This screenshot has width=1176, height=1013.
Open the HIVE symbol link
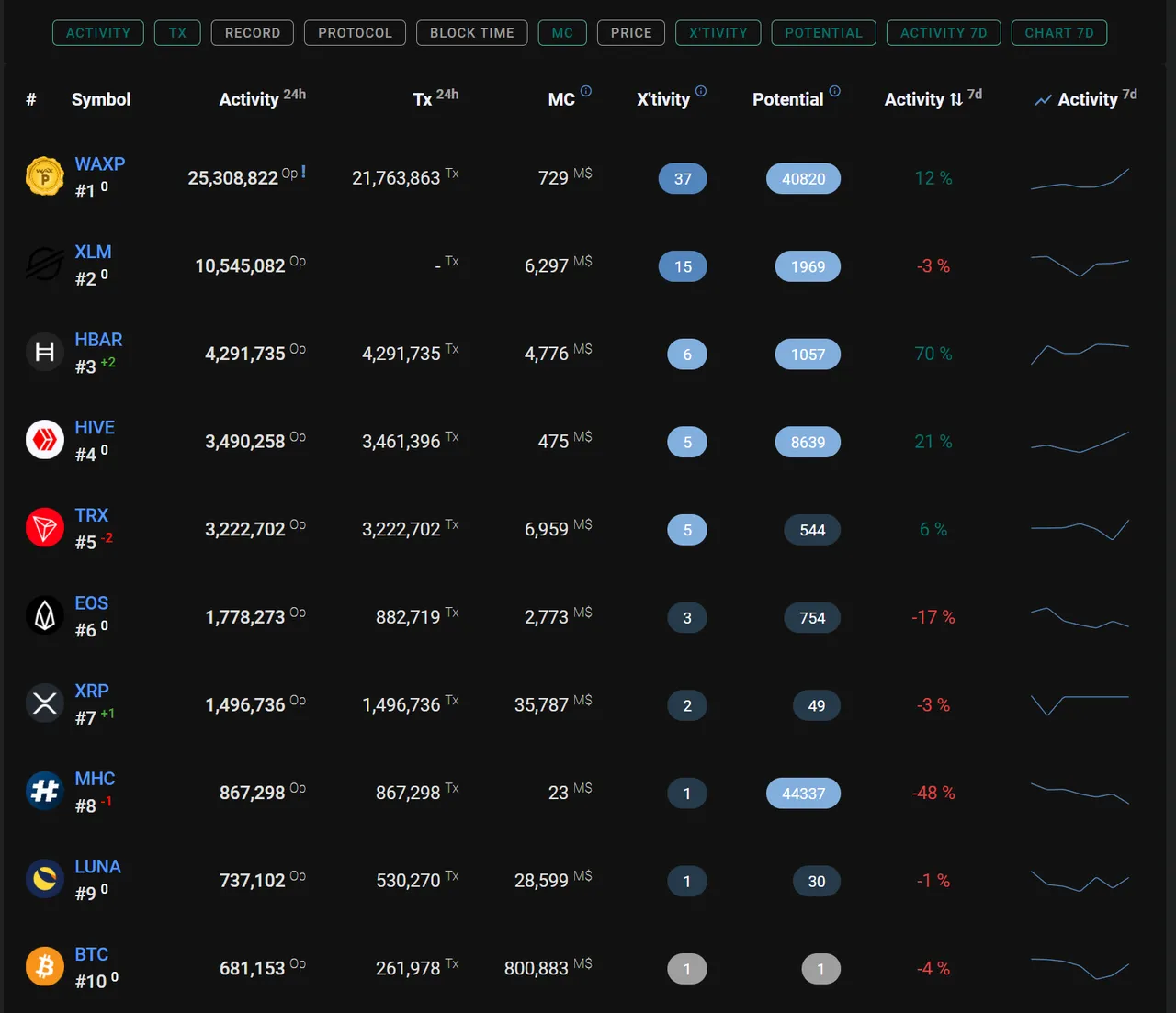(95, 427)
